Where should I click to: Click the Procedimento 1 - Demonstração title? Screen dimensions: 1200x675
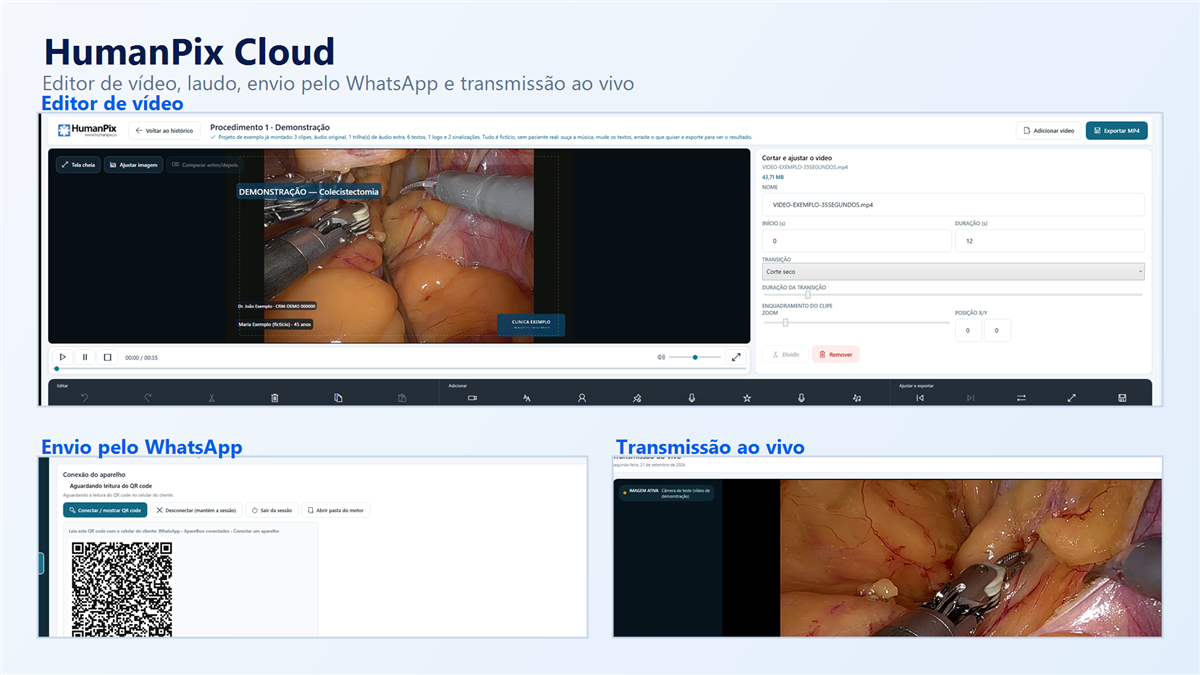[x=270, y=127]
